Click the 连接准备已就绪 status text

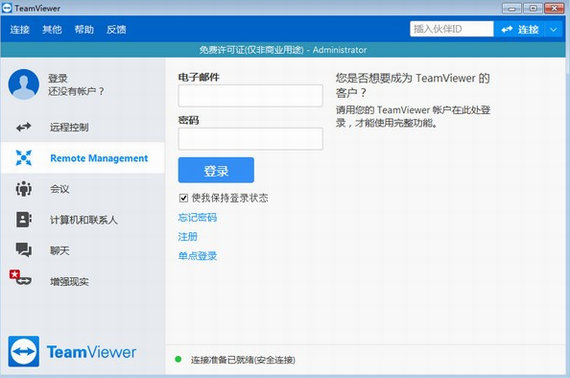point(243,360)
